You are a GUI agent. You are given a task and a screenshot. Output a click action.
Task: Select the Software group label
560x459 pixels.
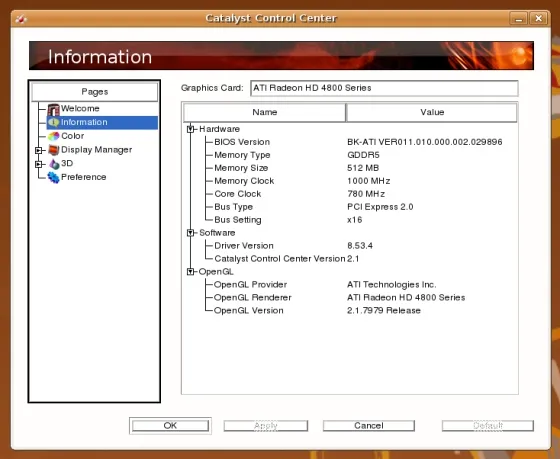pos(217,233)
